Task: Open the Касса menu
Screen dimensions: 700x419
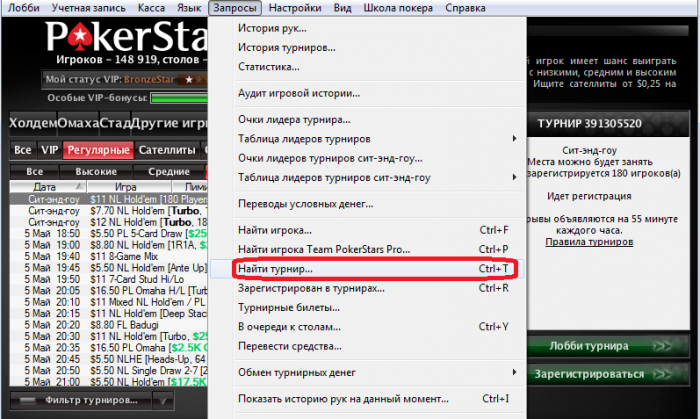Action: pos(151,8)
